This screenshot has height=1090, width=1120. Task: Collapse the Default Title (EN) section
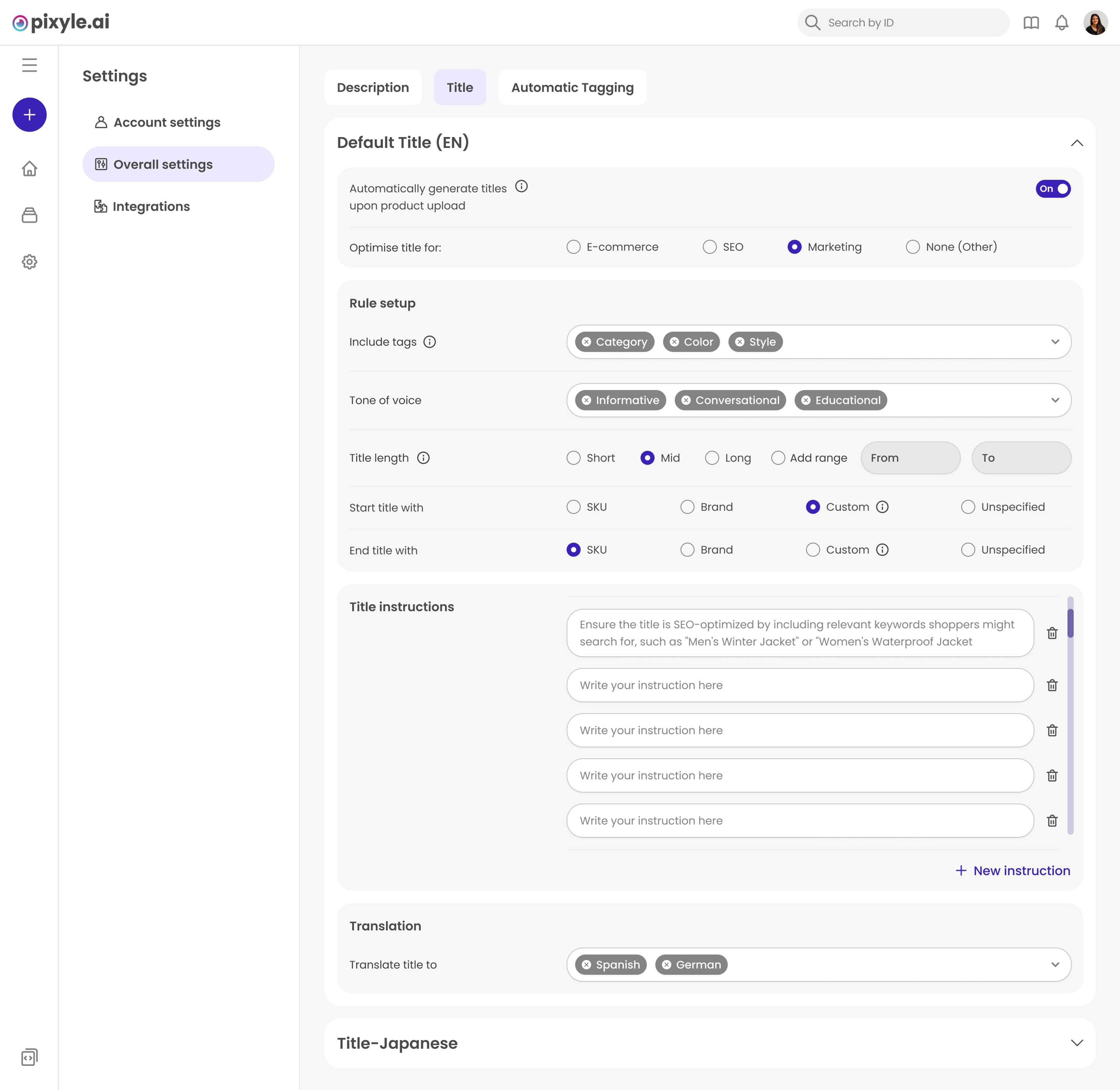(x=1076, y=142)
